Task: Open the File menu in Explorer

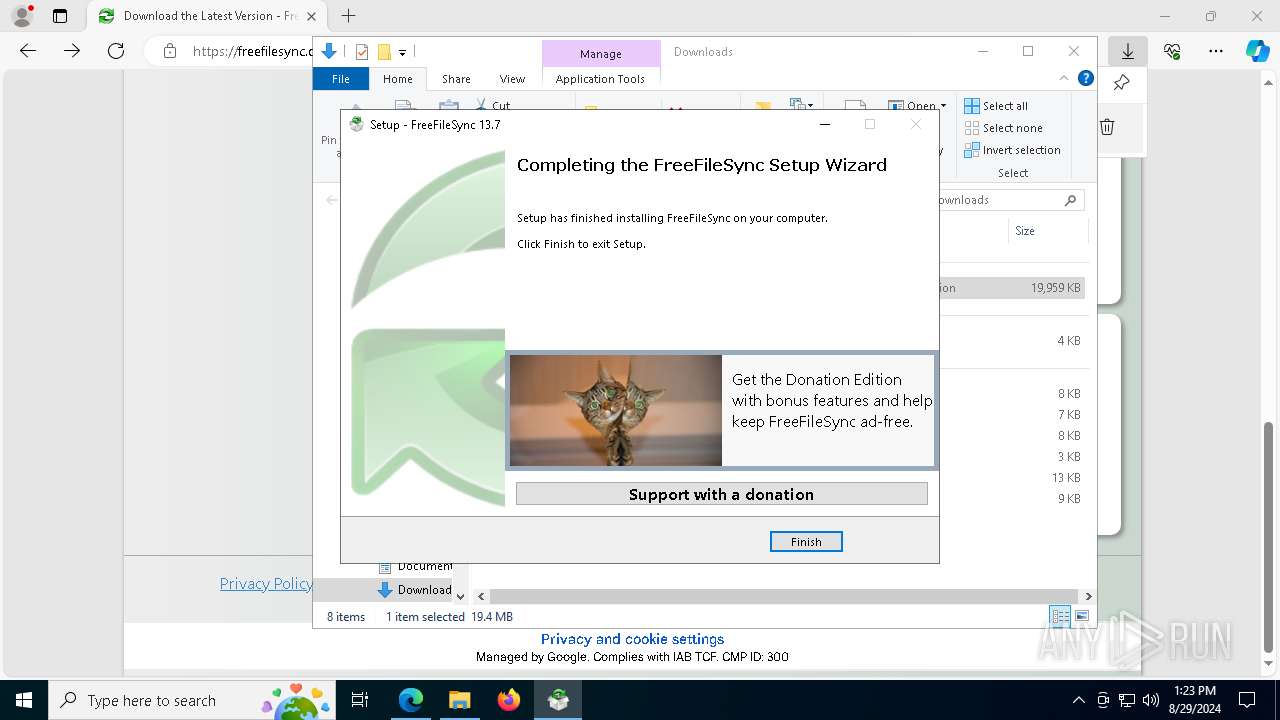Action: coord(341,79)
